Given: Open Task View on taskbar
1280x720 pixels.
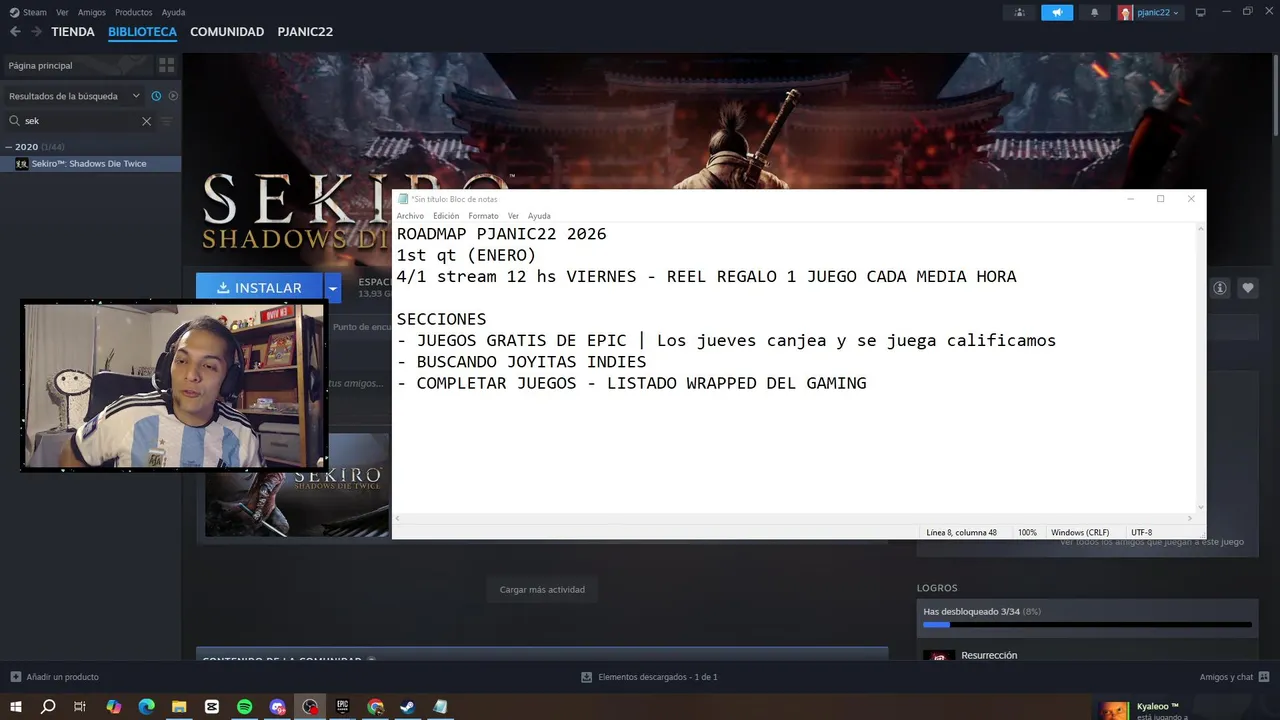Looking at the screenshot, I should coord(80,706).
